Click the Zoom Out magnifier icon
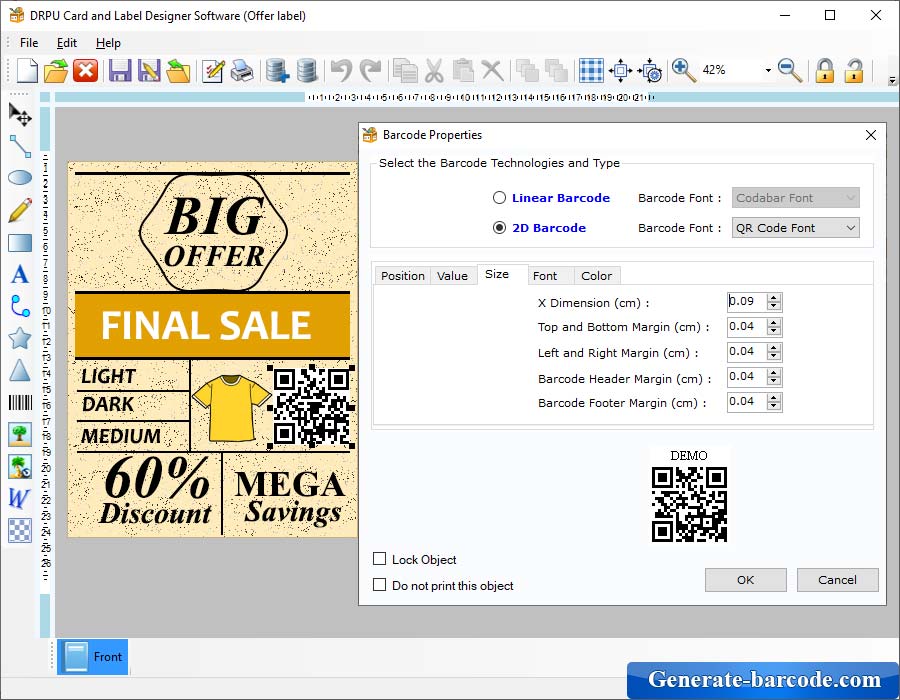 [x=790, y=71]
